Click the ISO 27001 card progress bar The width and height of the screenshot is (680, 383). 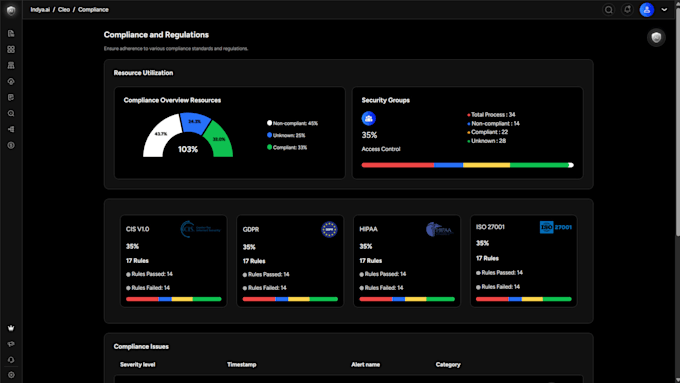[x=523, y=299]
